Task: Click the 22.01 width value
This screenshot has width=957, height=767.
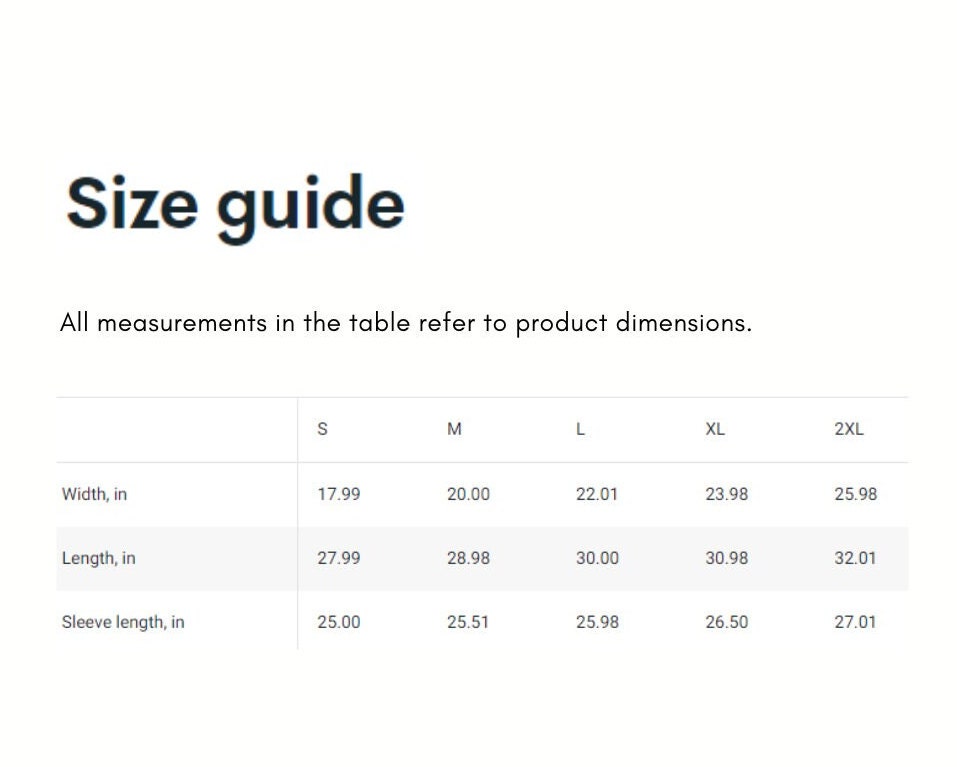Action: point(597,494)
